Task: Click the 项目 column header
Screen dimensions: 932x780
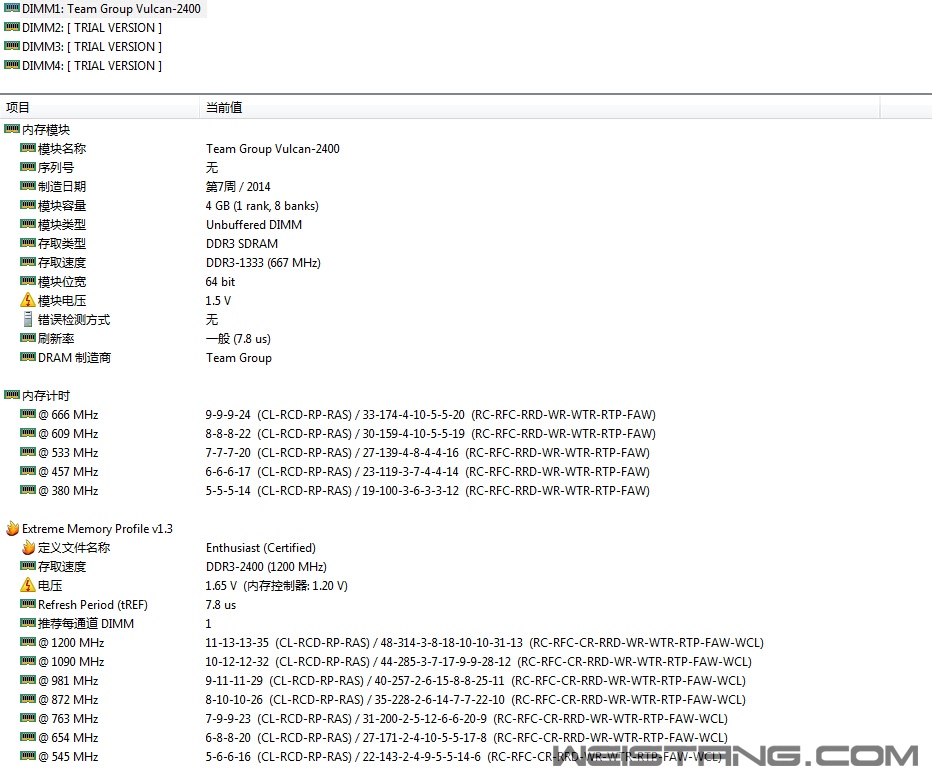Action: pos(18,107)
